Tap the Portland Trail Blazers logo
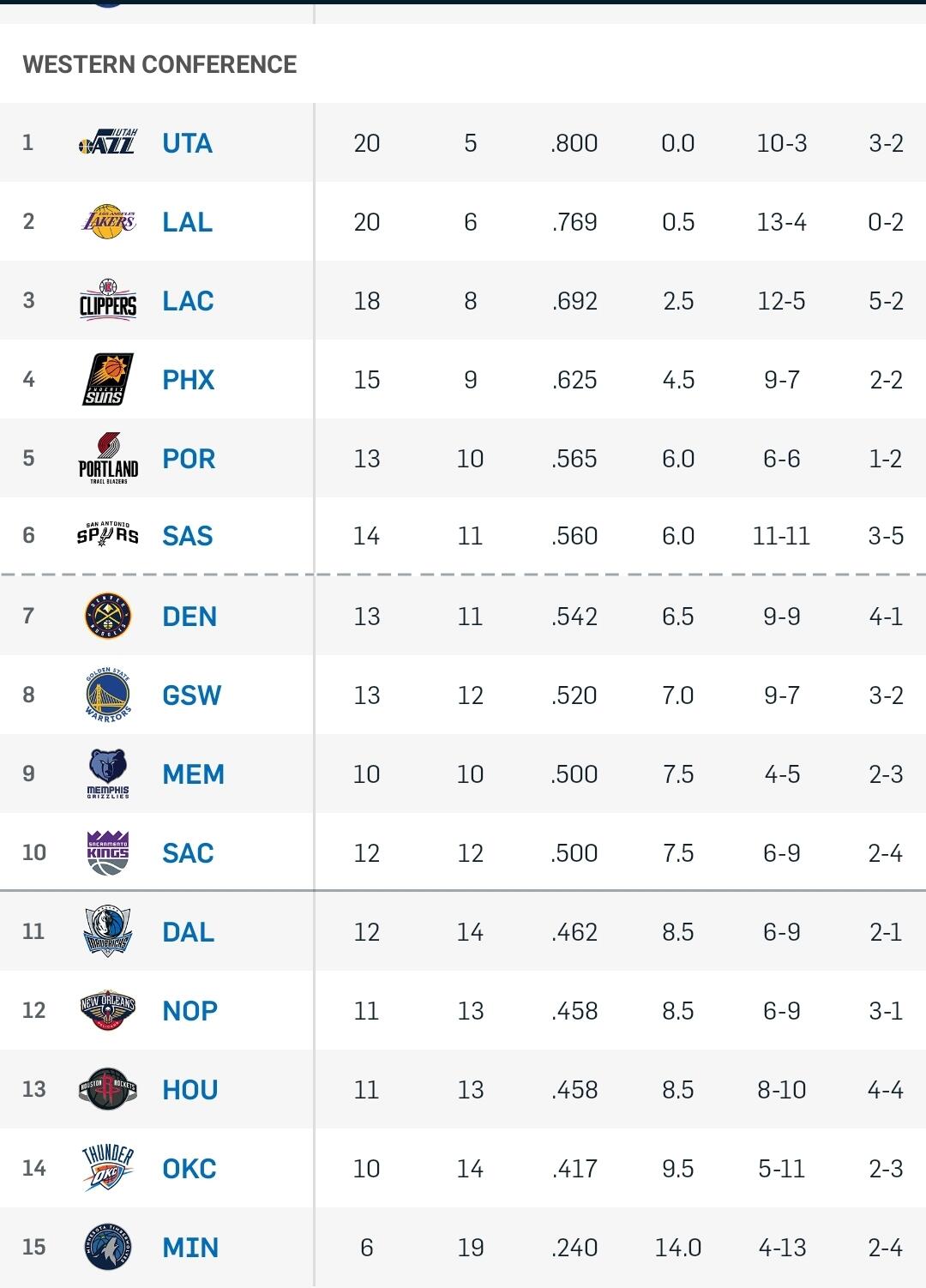This screenshot has height=1288, width=926. (x=108, y=459)
